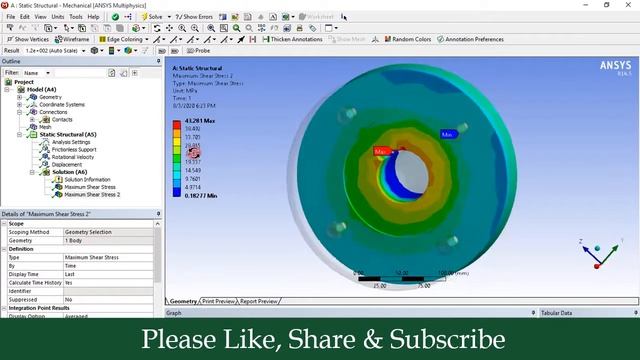Switch to the Report Preview tab
This screenshot has width=640, height=360.
pyautogui.click(x=259, y=301)
